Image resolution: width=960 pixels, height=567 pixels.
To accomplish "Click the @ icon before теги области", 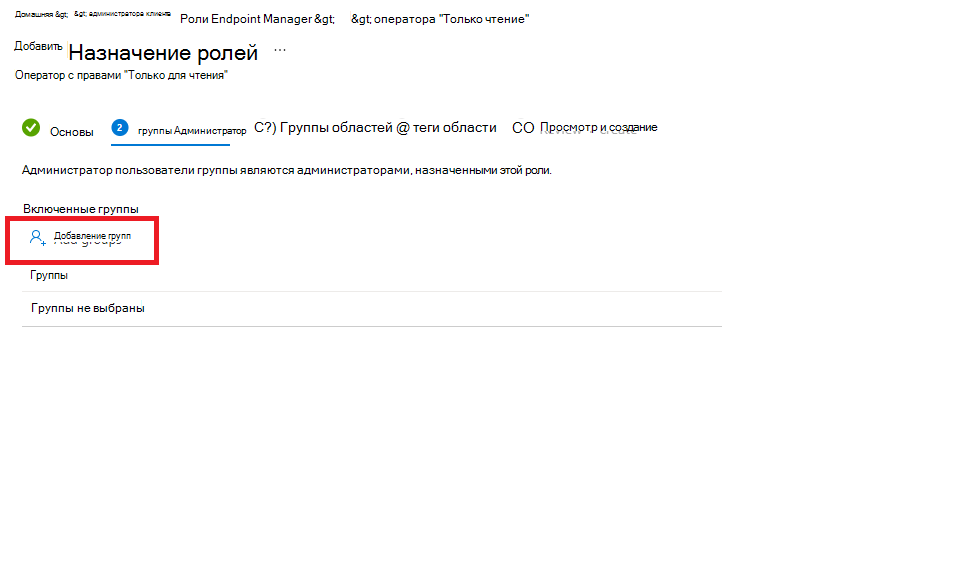I will coord(402,128).
